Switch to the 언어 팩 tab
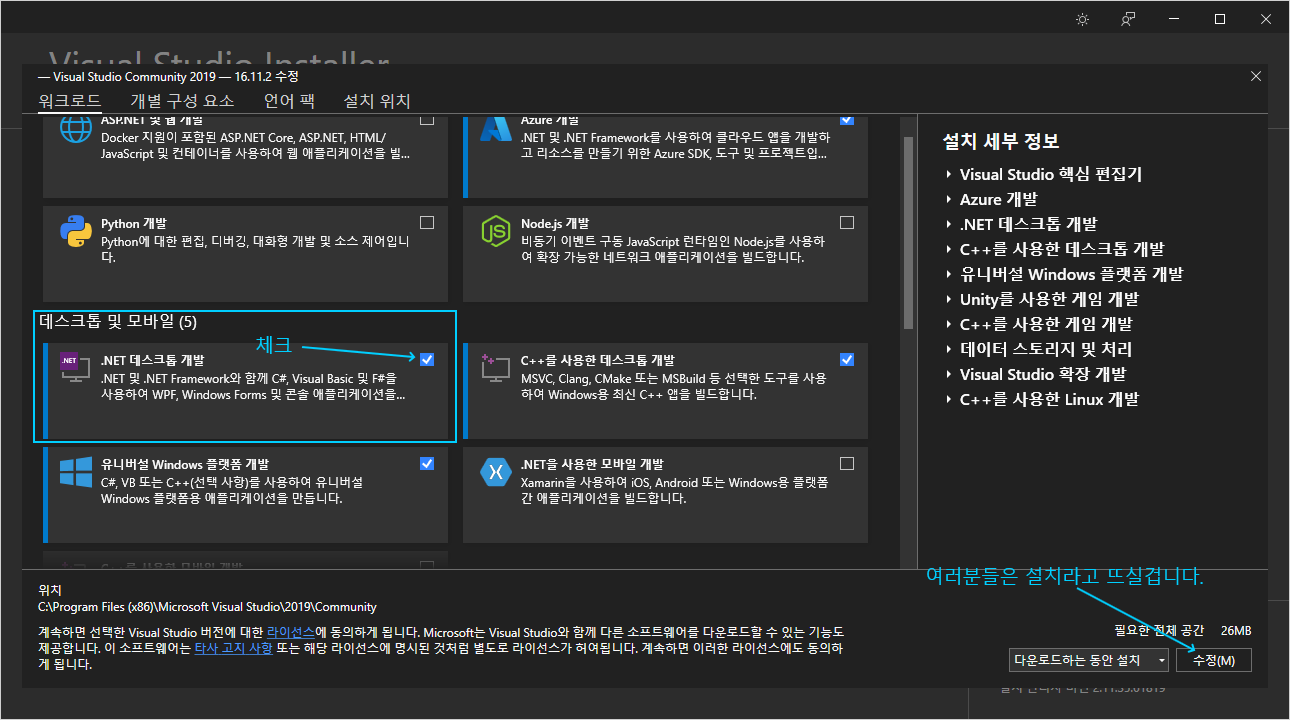Viewport: 1290px width, 720px height. (289, 101)
